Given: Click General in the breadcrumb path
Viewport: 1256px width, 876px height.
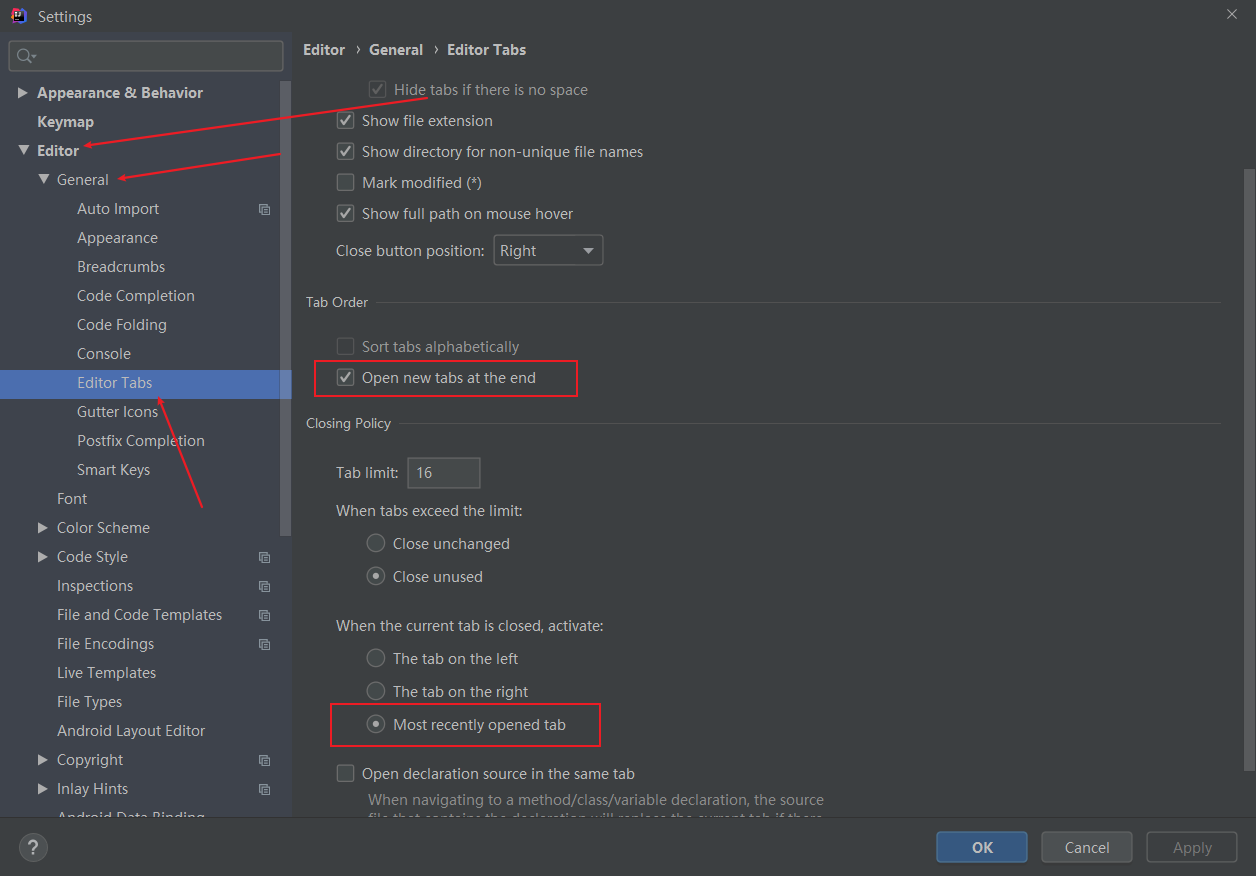Looking at the screenshot, I should coord(396,50).
